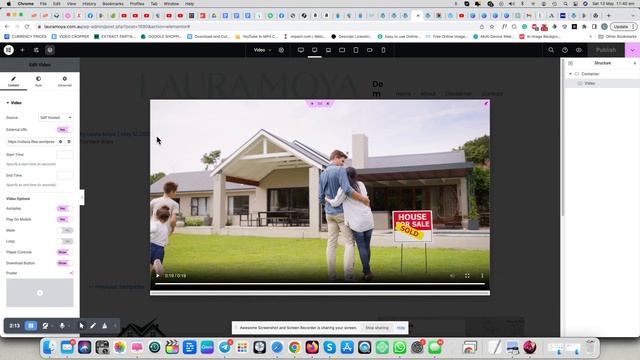
Task: Switch to the Advanced tab
Action: coord(64,81)
